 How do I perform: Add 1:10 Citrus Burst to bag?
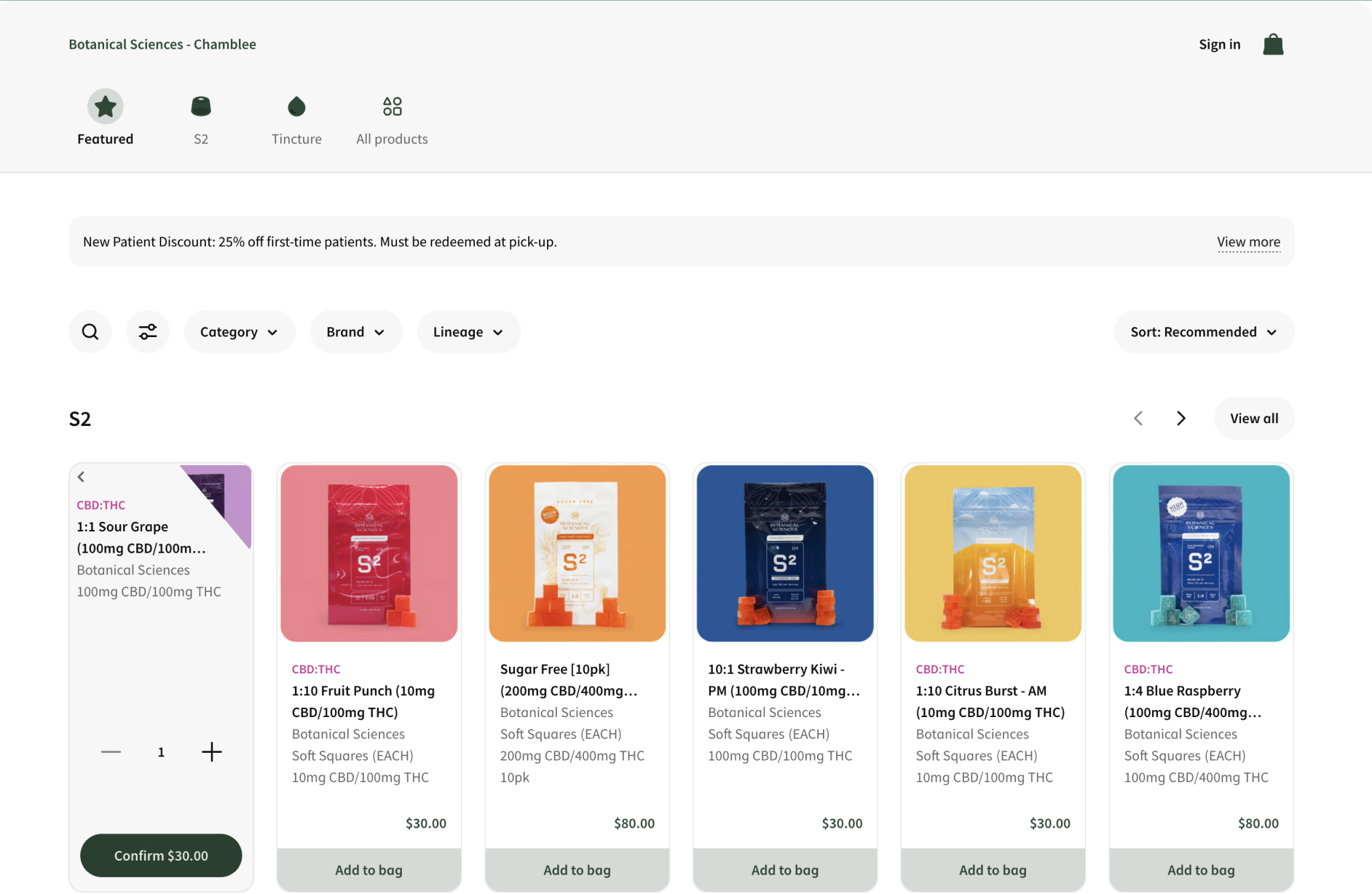(993, 870)
